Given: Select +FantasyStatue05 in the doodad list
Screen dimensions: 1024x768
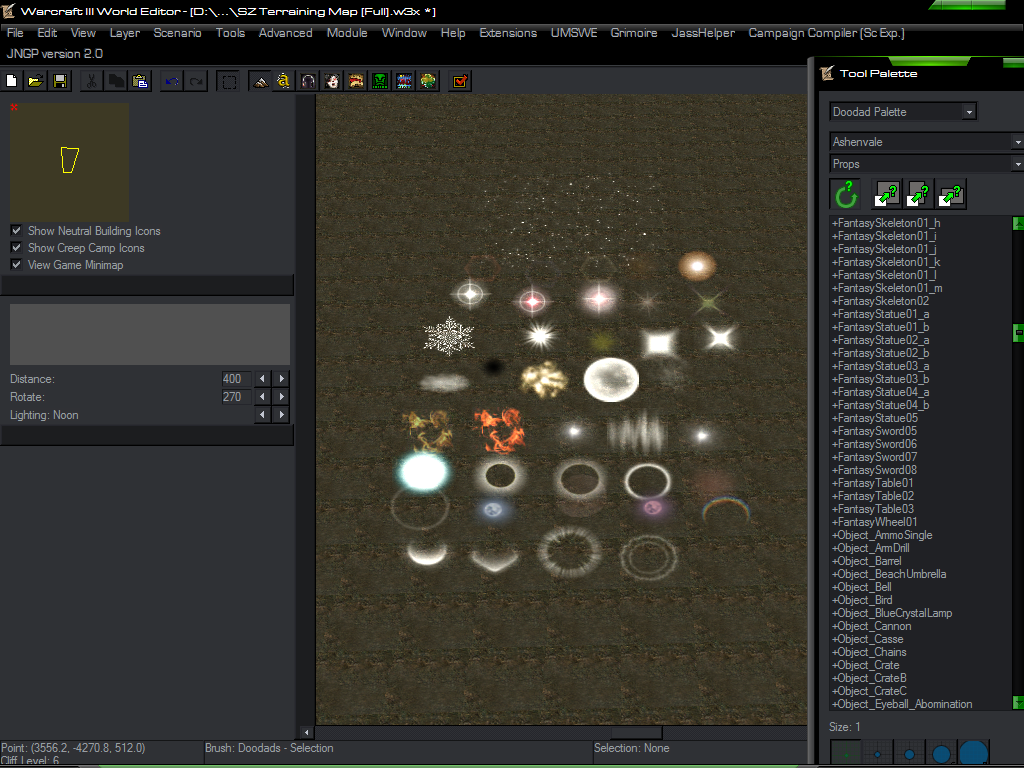Looking at the screenshot, I should click(x=874, y=418).
